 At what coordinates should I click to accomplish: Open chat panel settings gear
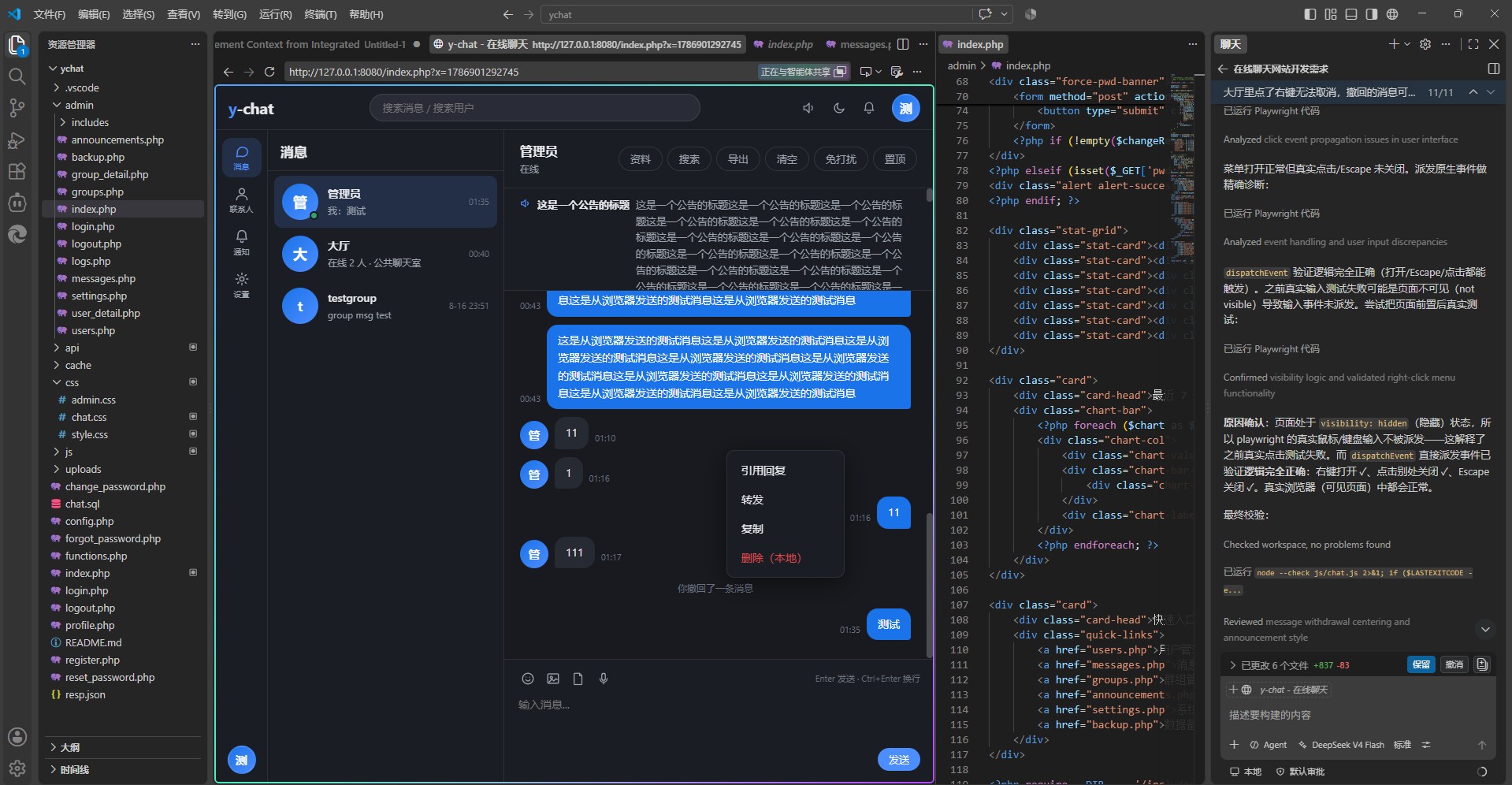tap(1425, 44)
